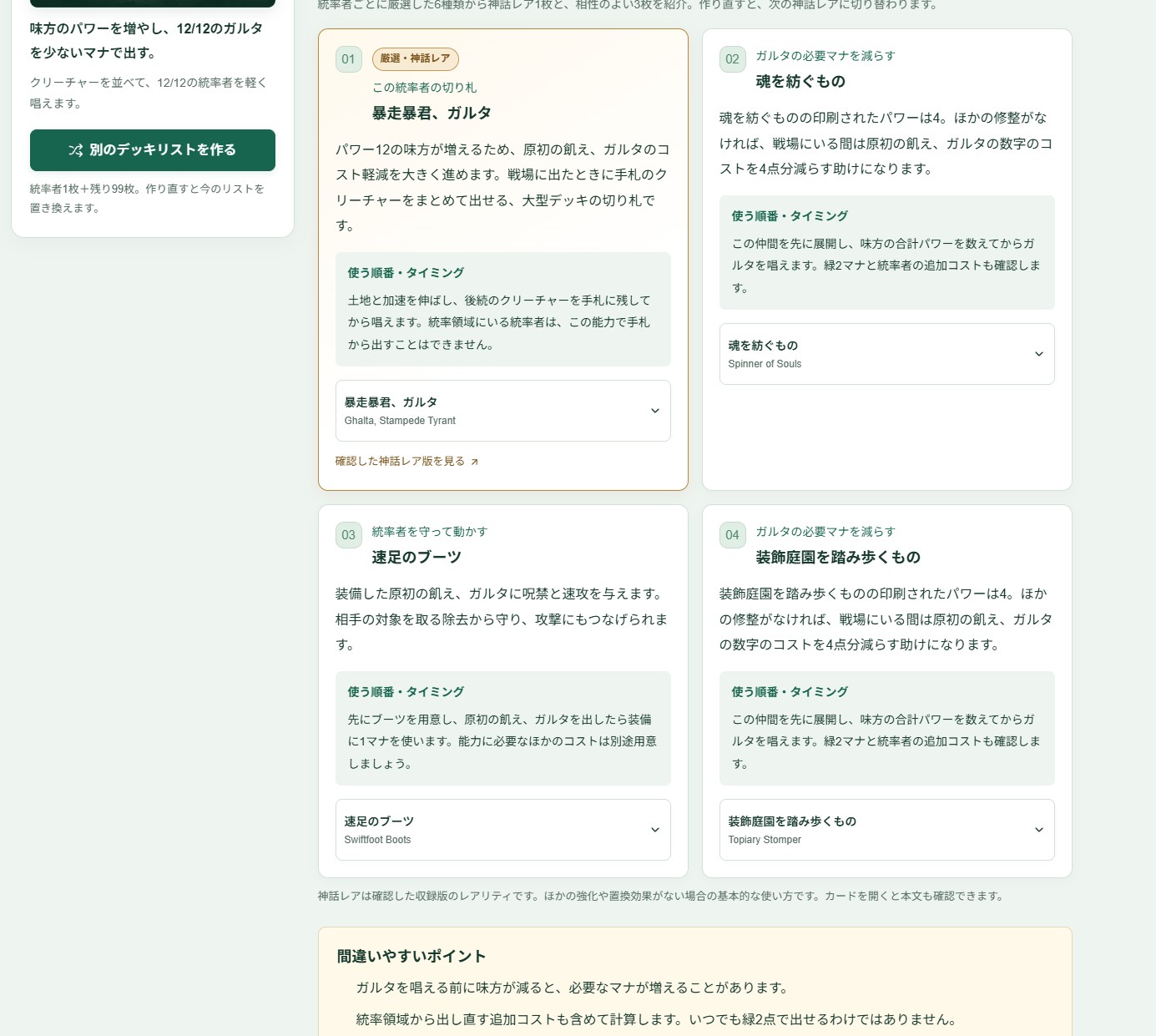1156x1036 pixels.
Task: Click the ガルタの必要マナを減らす label in card 04
Action: [x=825, y=532]
